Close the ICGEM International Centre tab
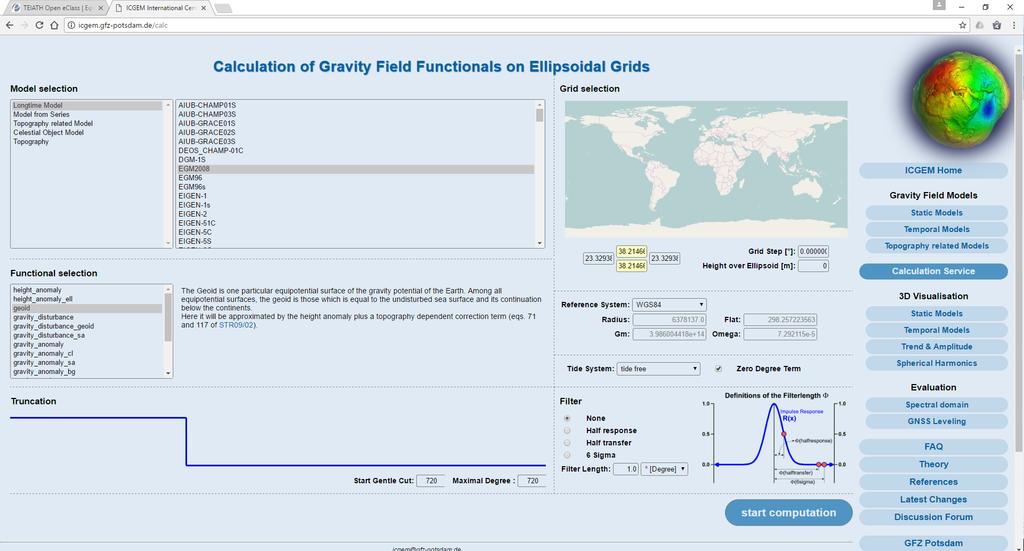This screenshot has width=1024, height=551. [x=204, y=8]
